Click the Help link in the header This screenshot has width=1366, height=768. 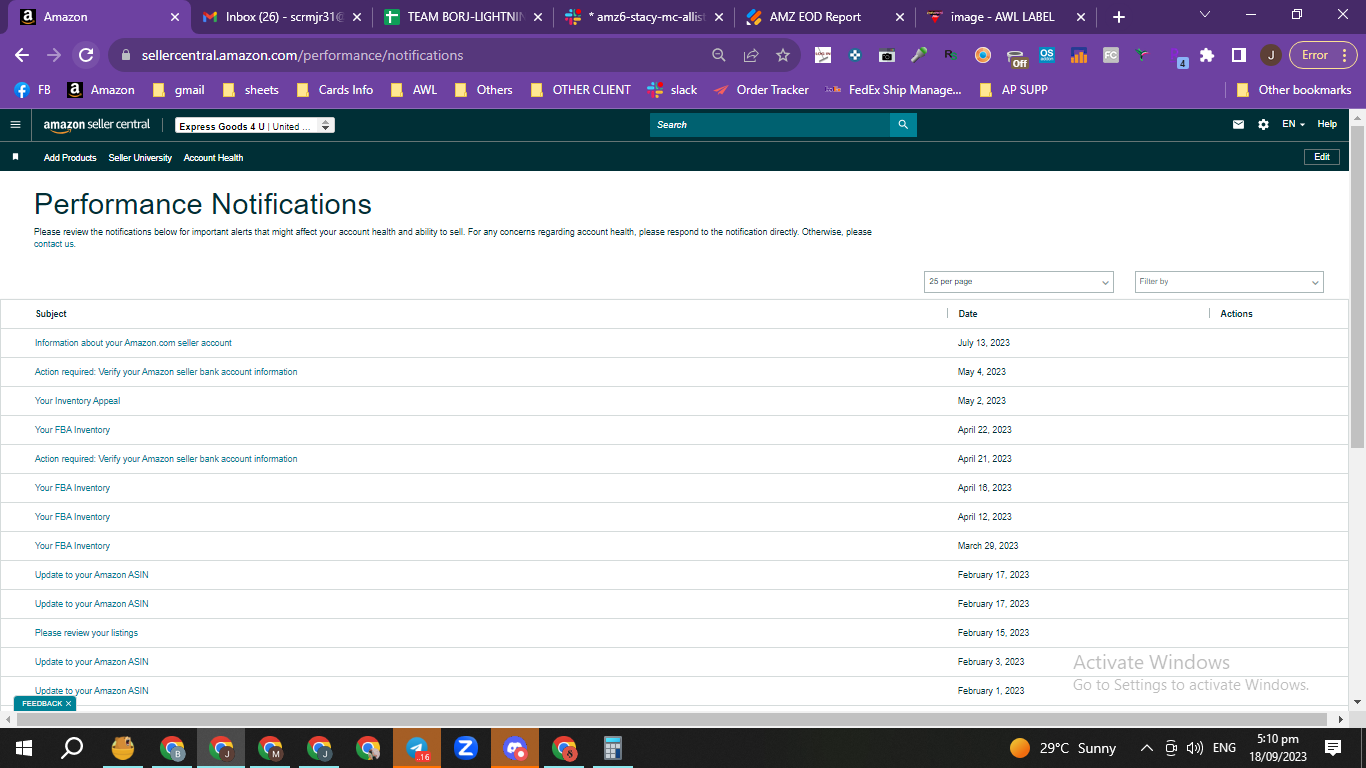pos(1327,125)
